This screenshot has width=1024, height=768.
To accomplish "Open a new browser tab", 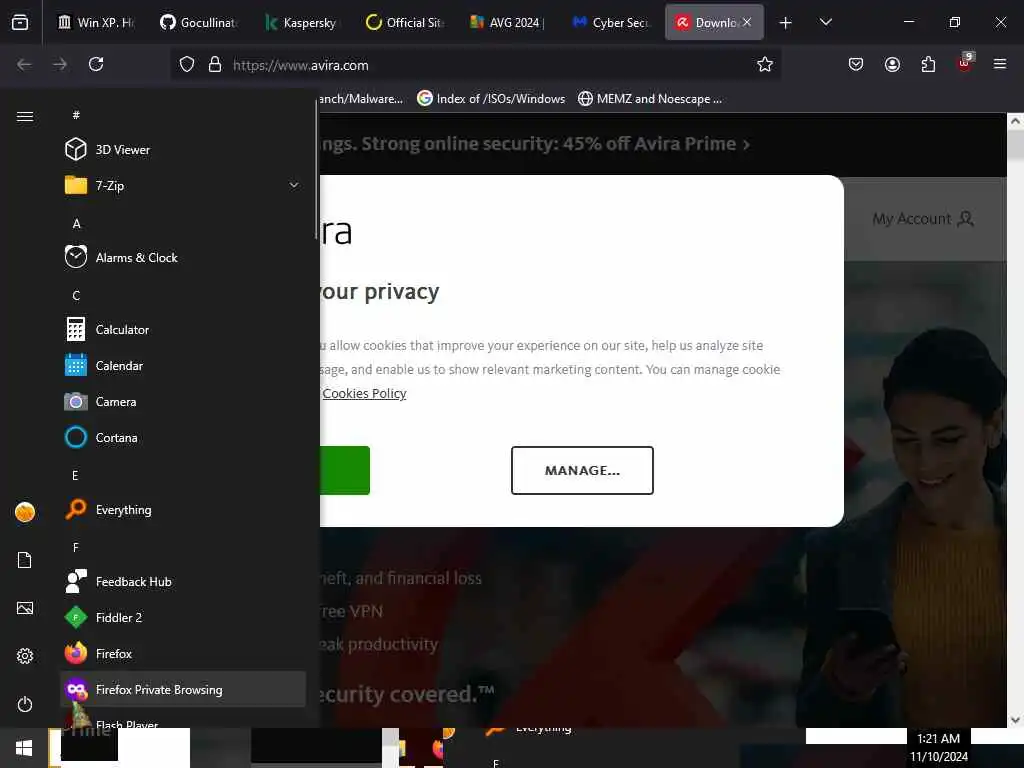I will 786,23.
